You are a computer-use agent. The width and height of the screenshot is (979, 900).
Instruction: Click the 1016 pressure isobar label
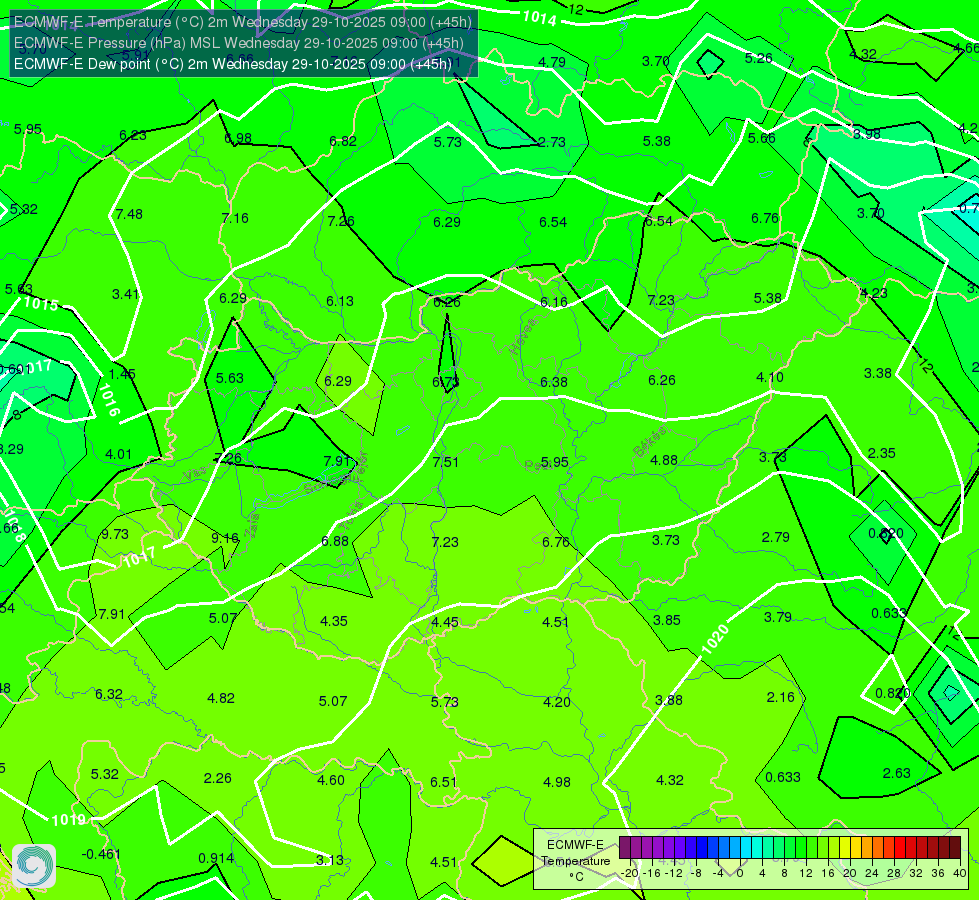pyautogui.click(x=109, y=400)
